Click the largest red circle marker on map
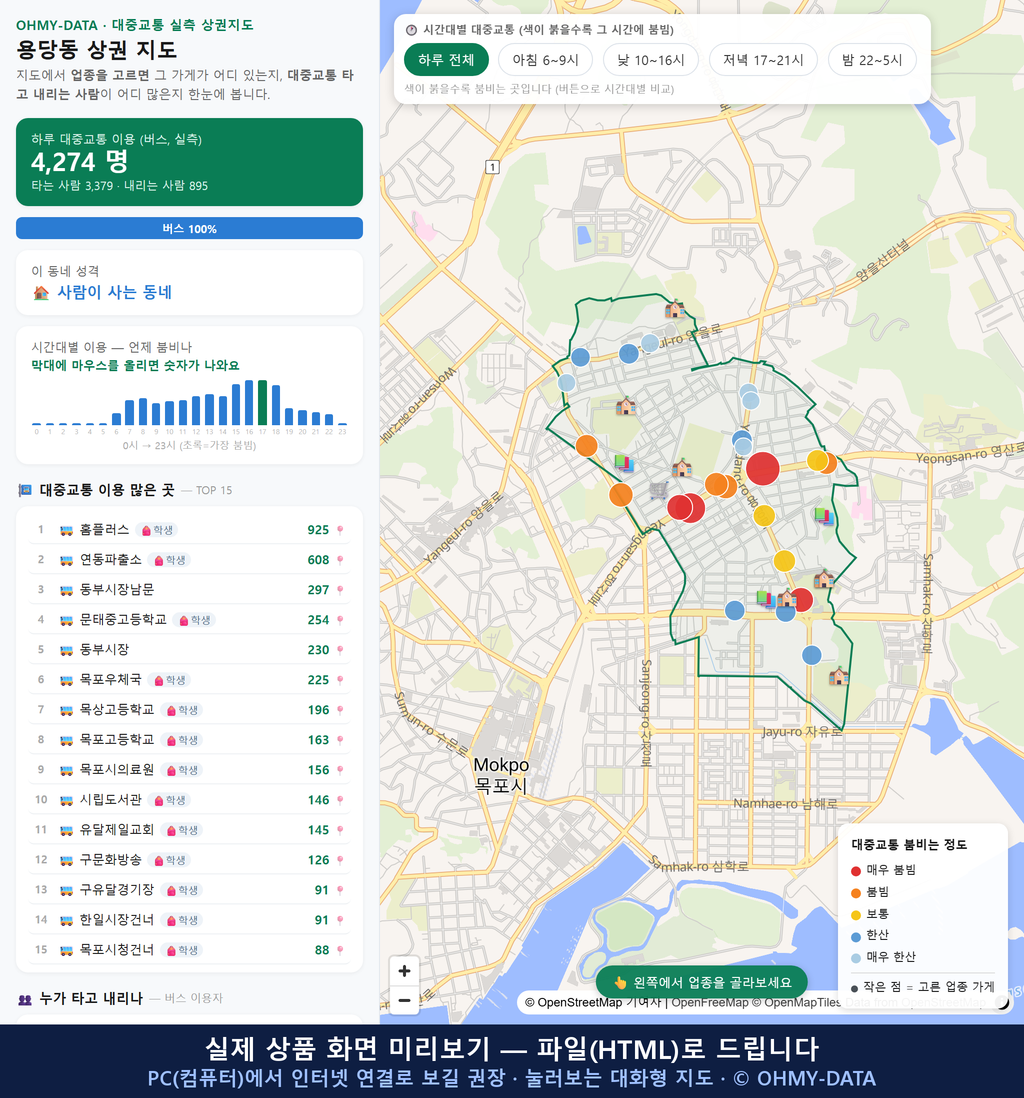Image resolution: width=1024 pixels, height=1098 pixels. coord(763,468)
